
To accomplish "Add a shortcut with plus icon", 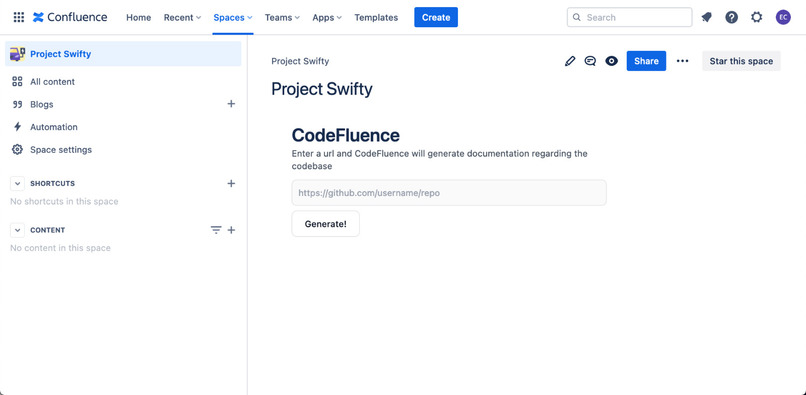I will pos(231,184).
